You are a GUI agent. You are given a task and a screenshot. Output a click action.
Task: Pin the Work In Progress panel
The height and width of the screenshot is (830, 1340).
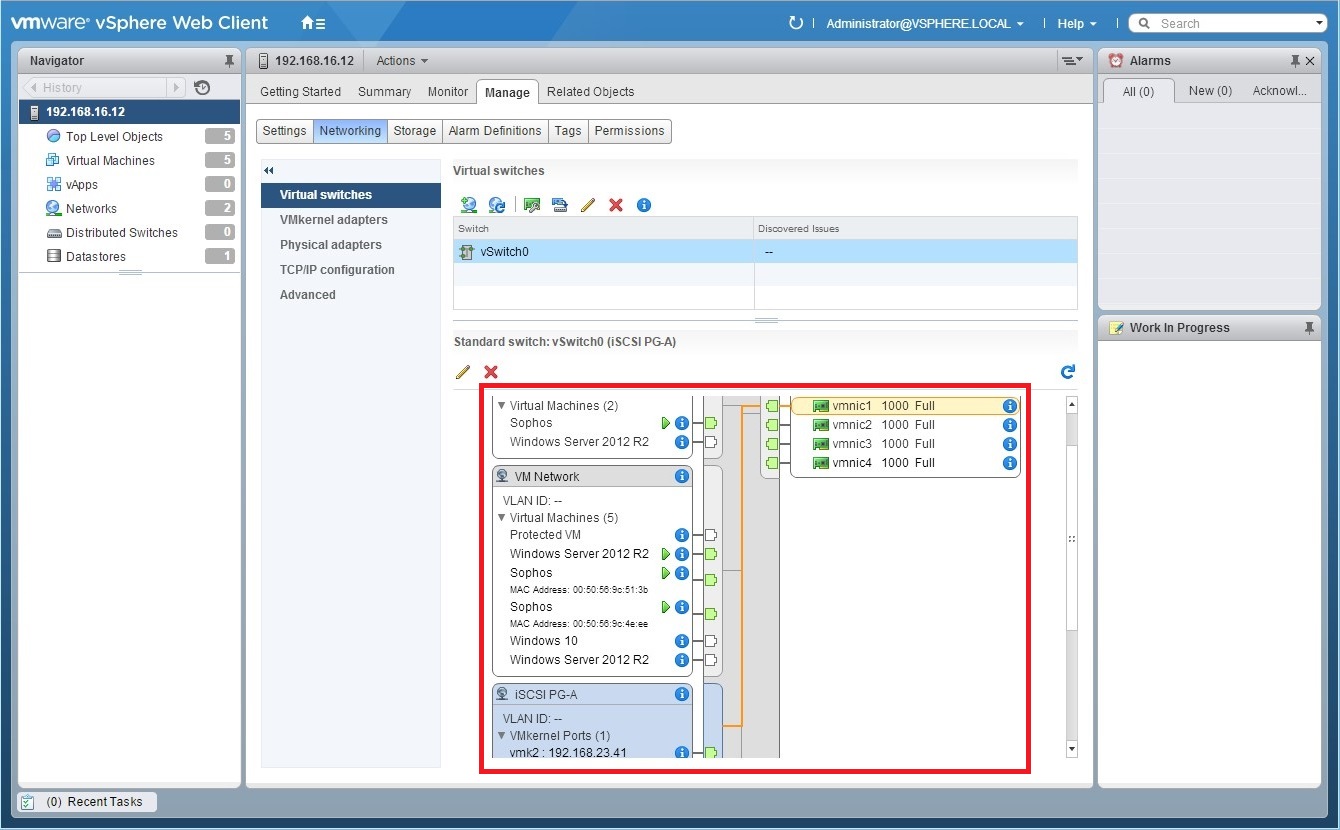1310,327
